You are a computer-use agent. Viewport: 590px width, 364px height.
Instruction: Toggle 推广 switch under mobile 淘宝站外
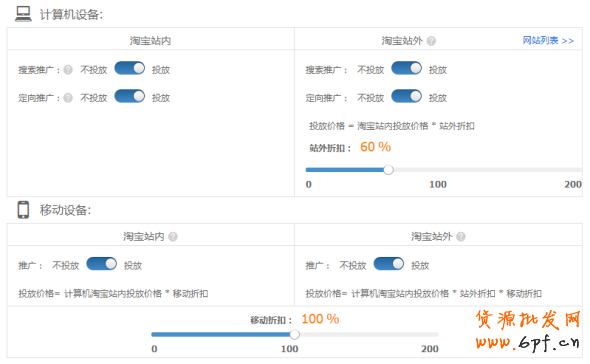click(x=389, y=264)
